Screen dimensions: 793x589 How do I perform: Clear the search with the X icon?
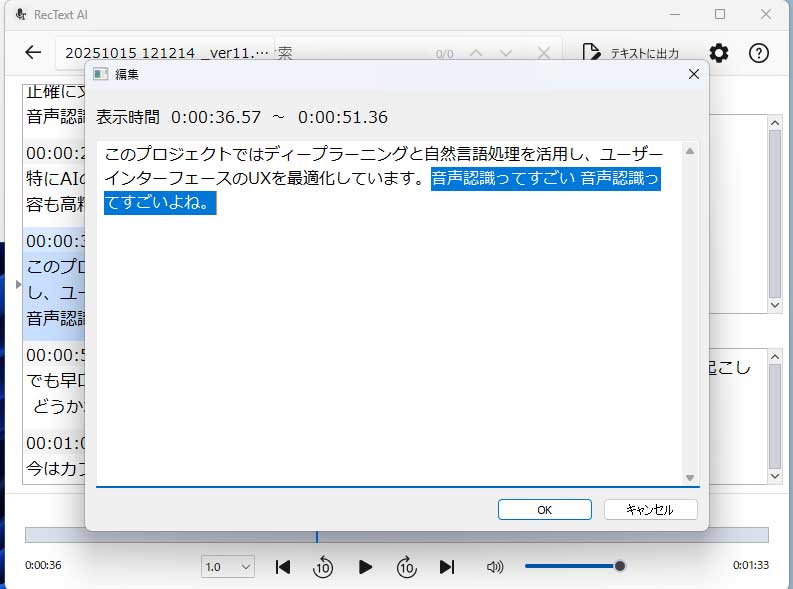[x=543, y=53]
